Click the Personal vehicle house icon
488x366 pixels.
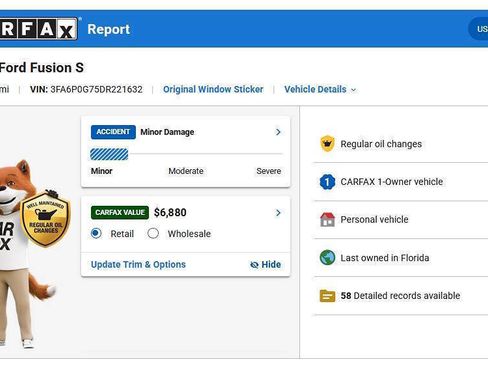point(327,220)
